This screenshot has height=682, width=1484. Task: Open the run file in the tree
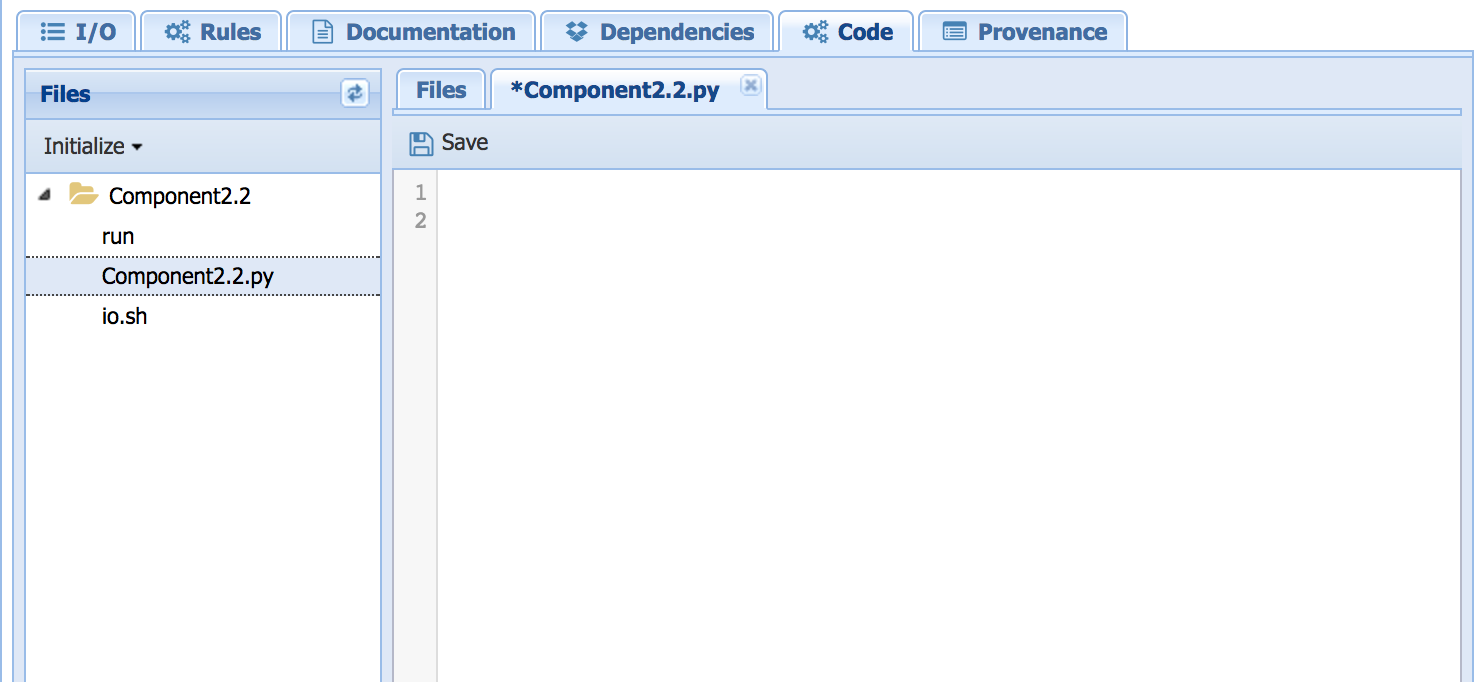point(118,237)
